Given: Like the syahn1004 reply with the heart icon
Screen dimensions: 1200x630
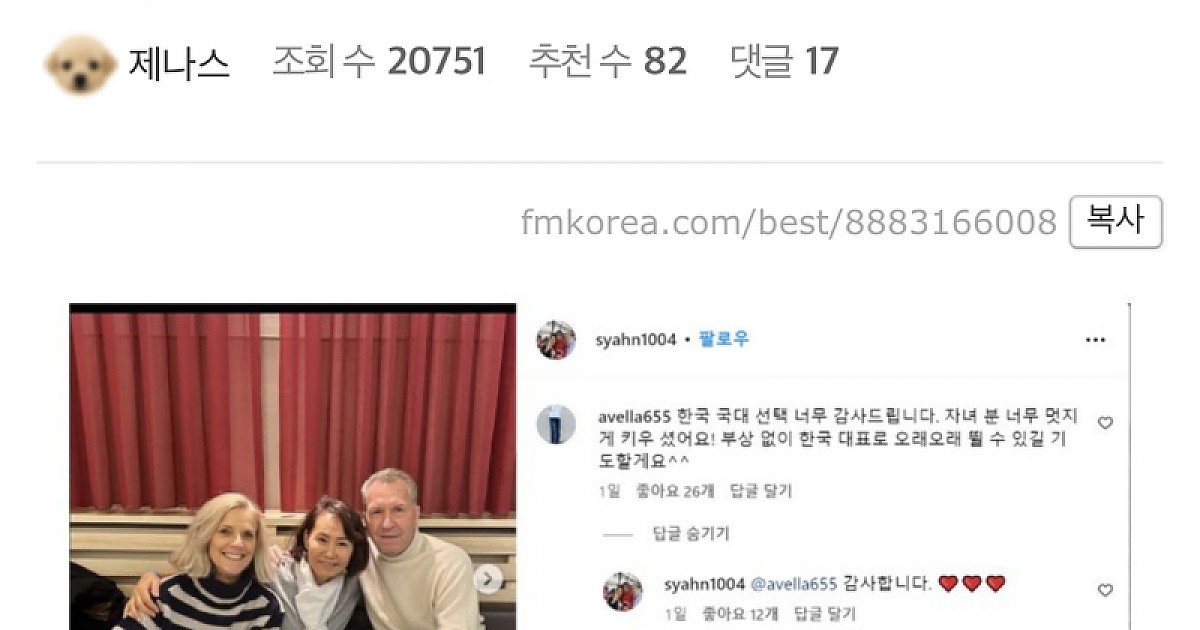Looking at the screenshot, I should point(1105,591).
